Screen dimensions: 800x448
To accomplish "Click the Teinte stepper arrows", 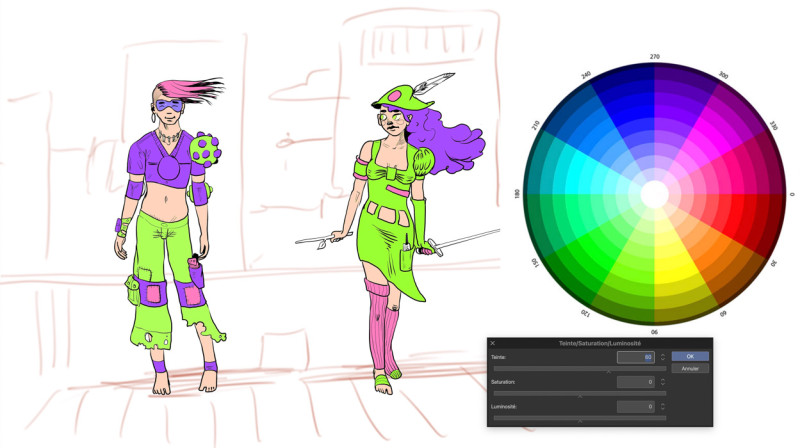I will click(x=662, y=357).
